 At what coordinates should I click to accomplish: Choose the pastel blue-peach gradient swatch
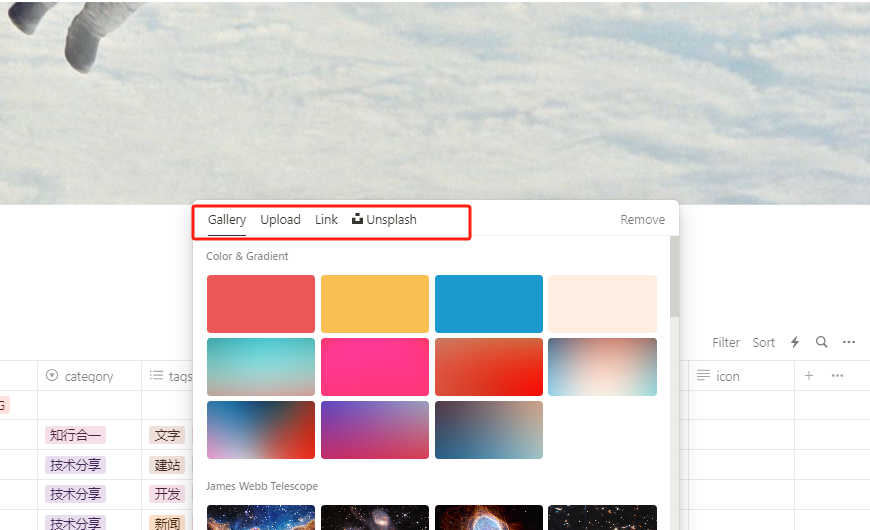603,367
